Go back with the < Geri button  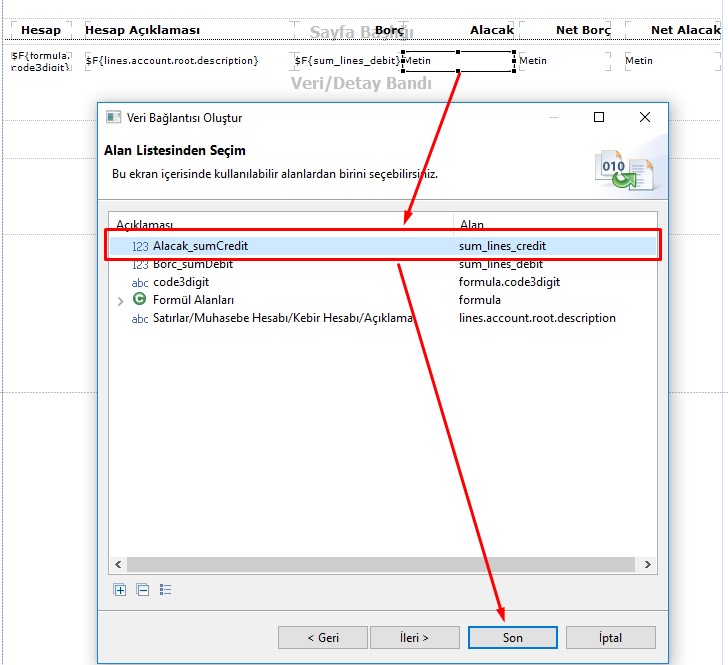[323, 638]
